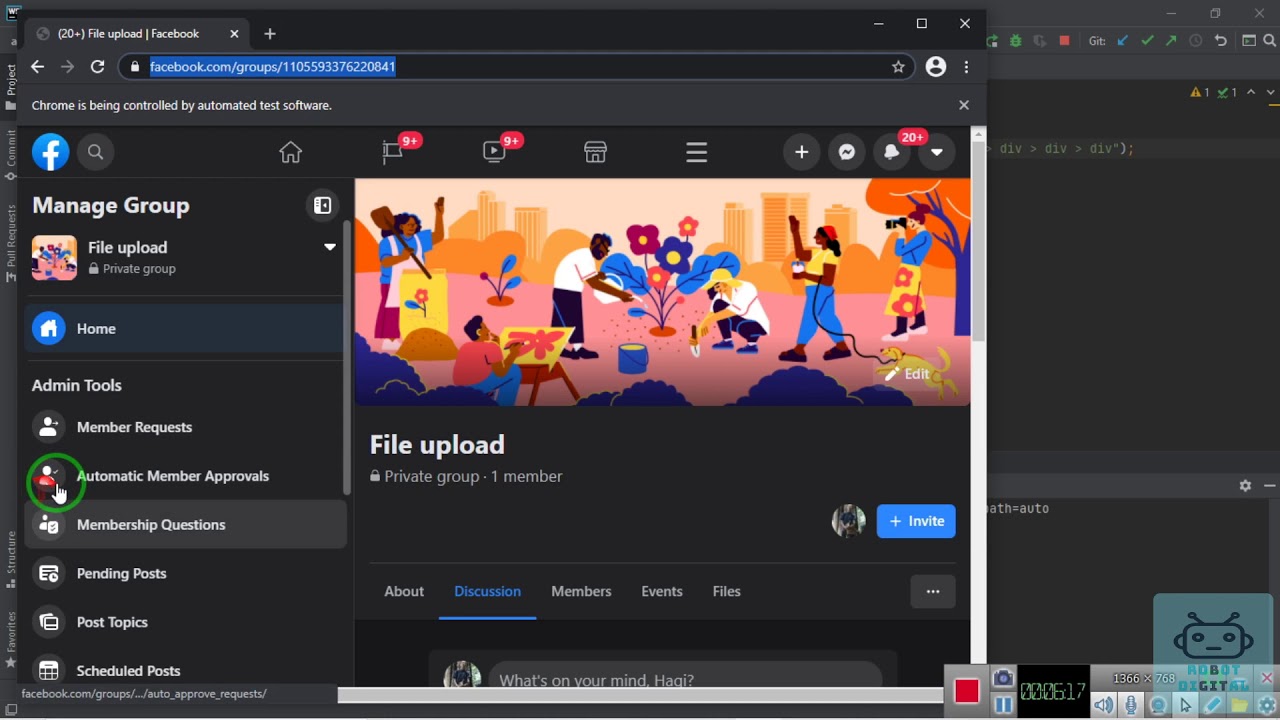Screen dimensions: 1280x720
Task: Open Messenger icon
Action: coord(846,152)
